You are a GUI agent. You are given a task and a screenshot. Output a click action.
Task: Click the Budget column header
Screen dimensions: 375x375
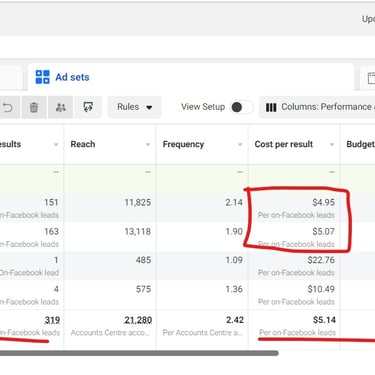360,144
